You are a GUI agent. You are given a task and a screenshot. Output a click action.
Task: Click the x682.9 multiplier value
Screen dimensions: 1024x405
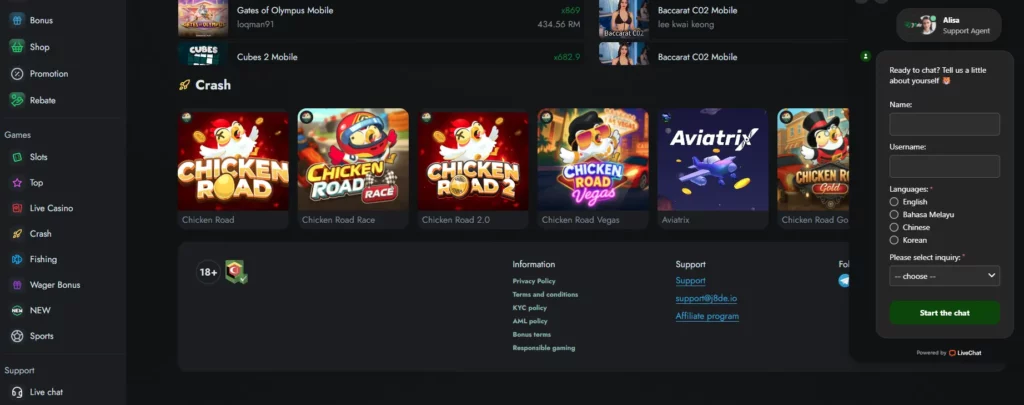(567, 57)
